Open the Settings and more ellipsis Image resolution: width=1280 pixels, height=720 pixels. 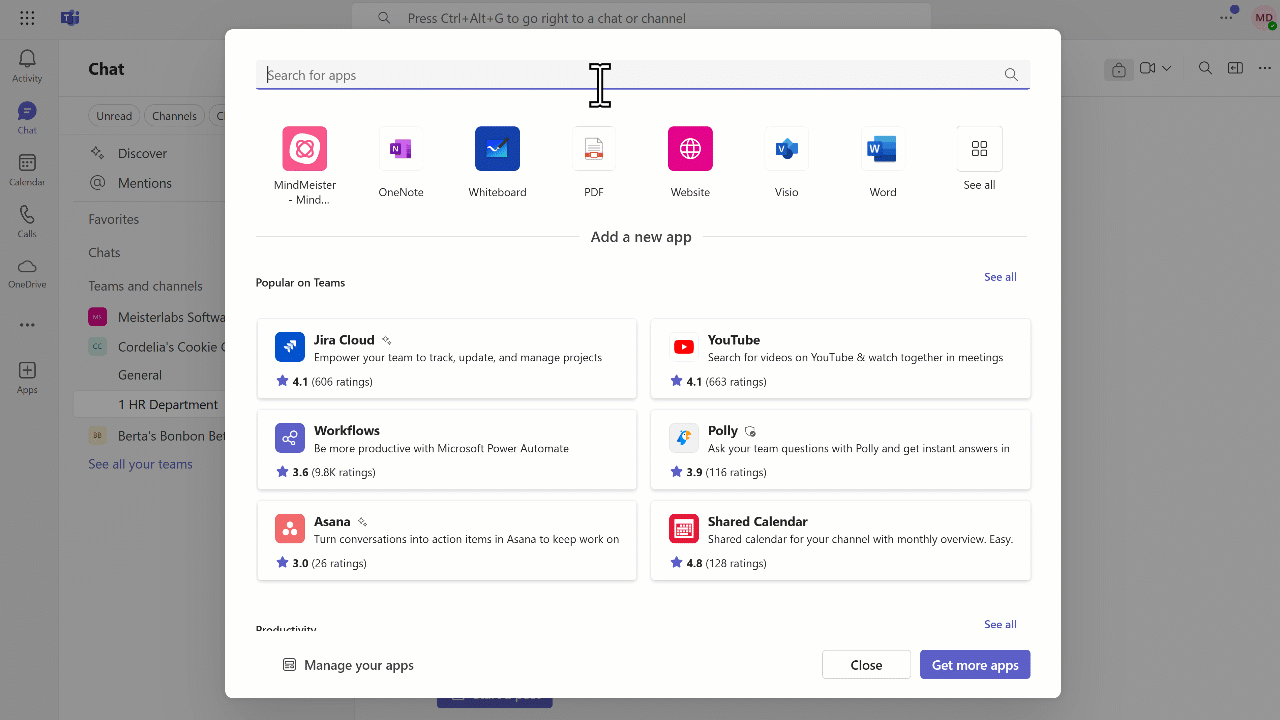[1226, 18]
